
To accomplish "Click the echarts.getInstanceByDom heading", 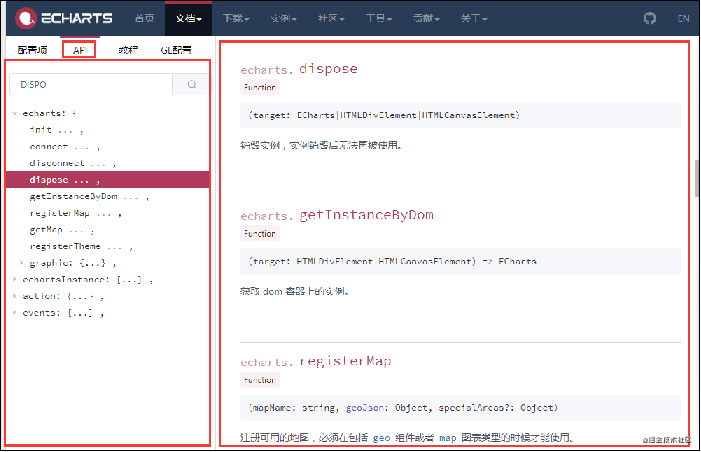I will pos(337,215).
